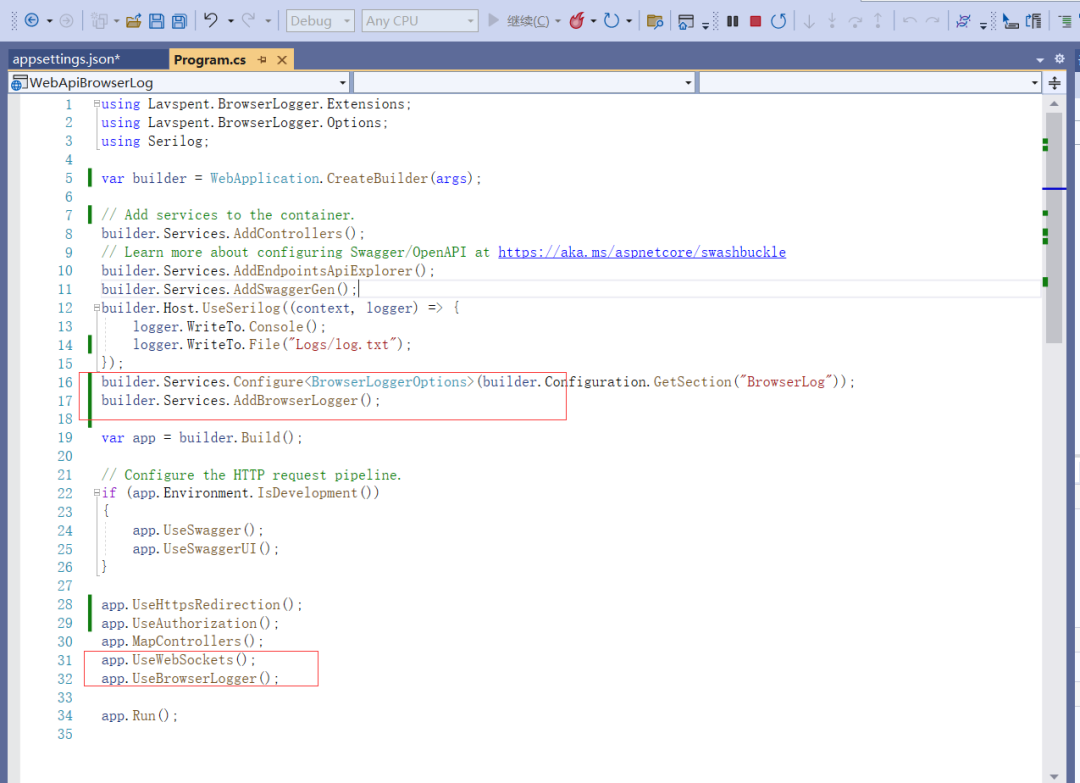Click the Step Backward undo-style icon

[x=909, y=21]
